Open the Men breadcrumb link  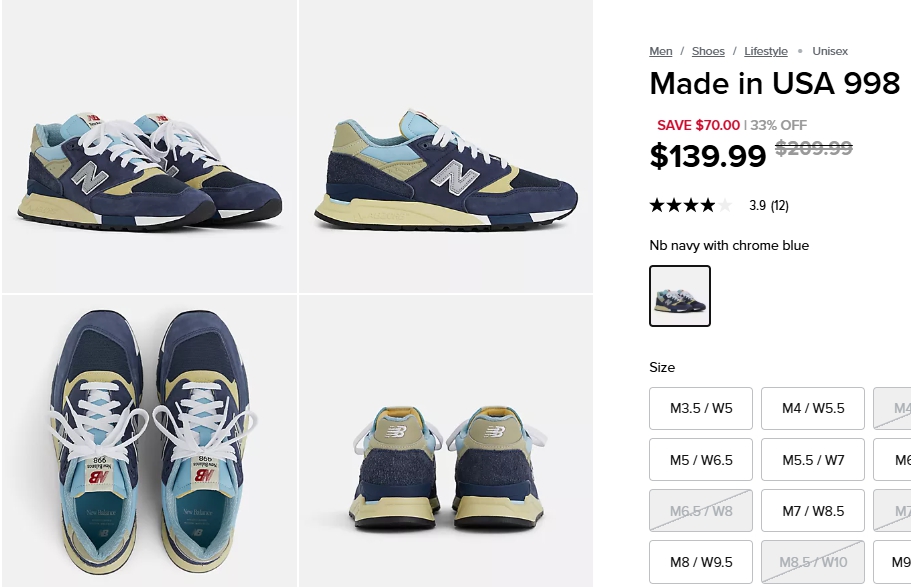pyautogui.click(x=661, y=51)
